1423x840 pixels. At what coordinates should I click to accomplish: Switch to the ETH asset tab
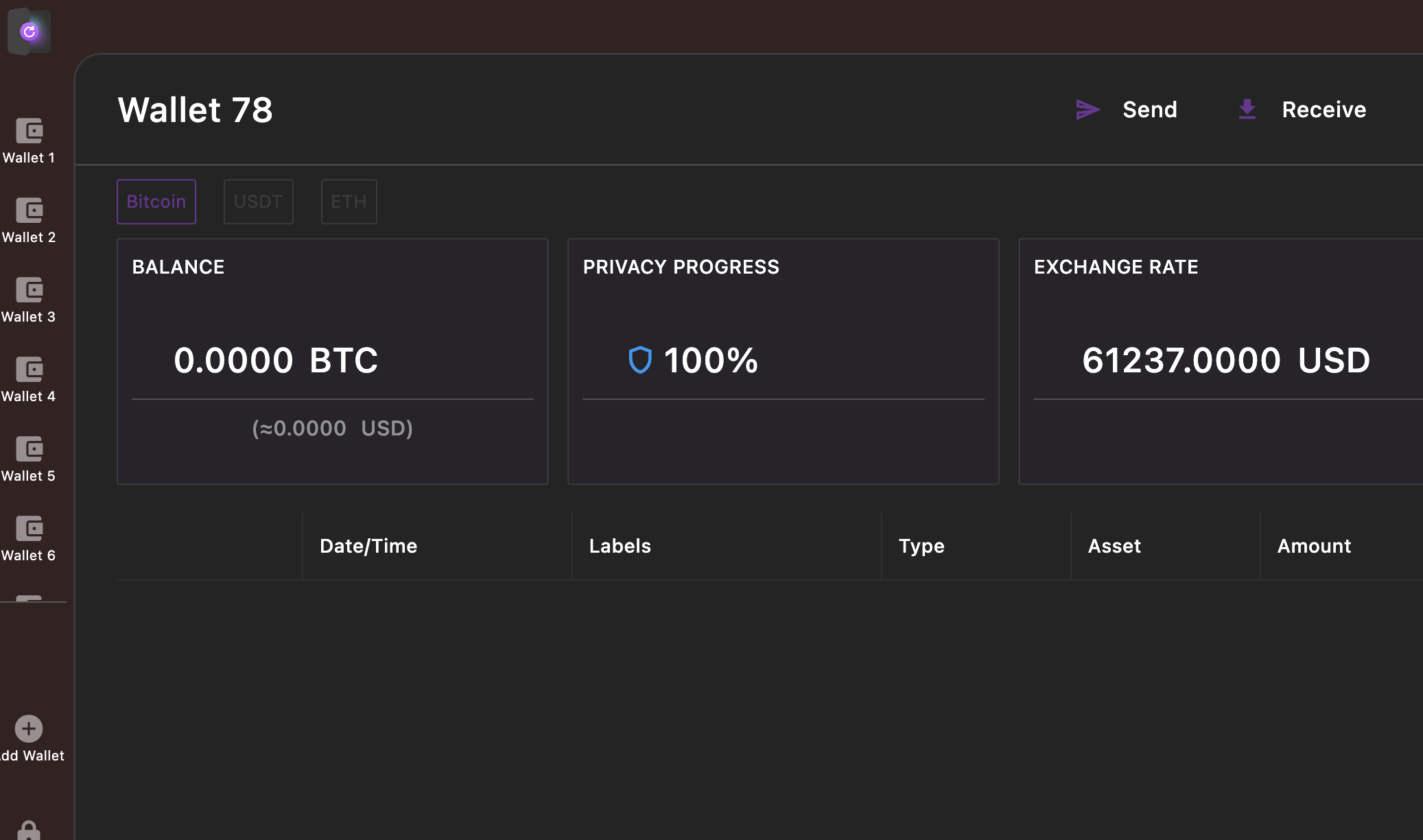(x=349, y=202)
